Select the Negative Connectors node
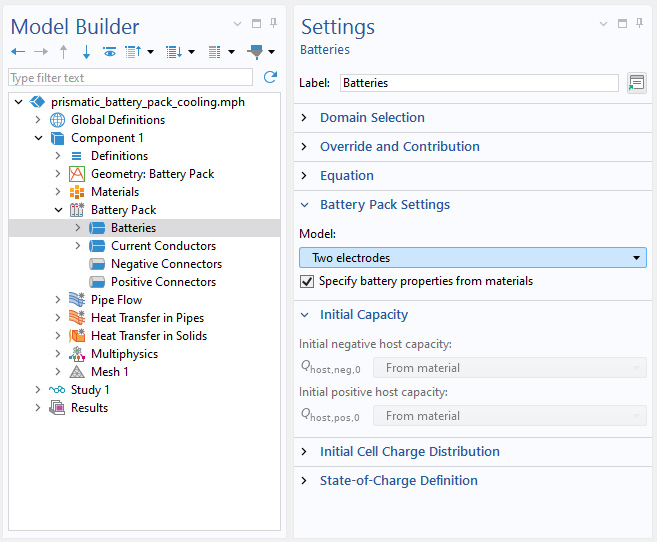657x542 pixels. pos(166,264)
